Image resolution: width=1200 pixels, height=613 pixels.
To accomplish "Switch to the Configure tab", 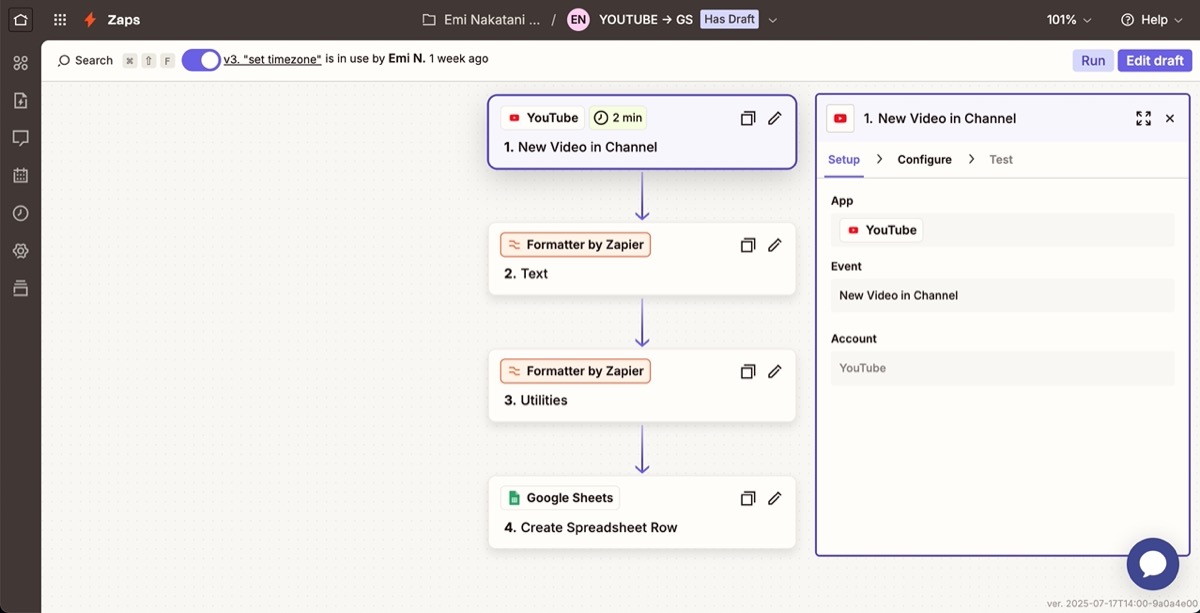I will 924,159.
